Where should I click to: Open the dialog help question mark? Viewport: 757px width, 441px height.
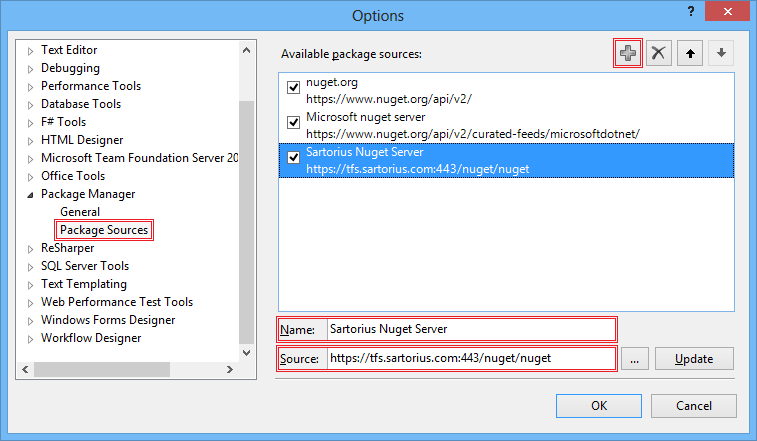[x=691, y=11]
